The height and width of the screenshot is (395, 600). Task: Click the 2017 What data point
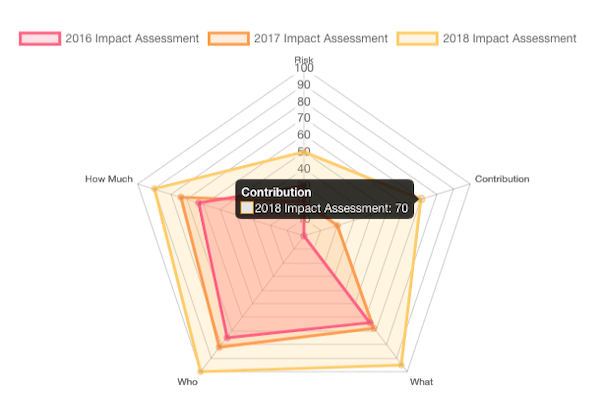[x=373, y=328]
